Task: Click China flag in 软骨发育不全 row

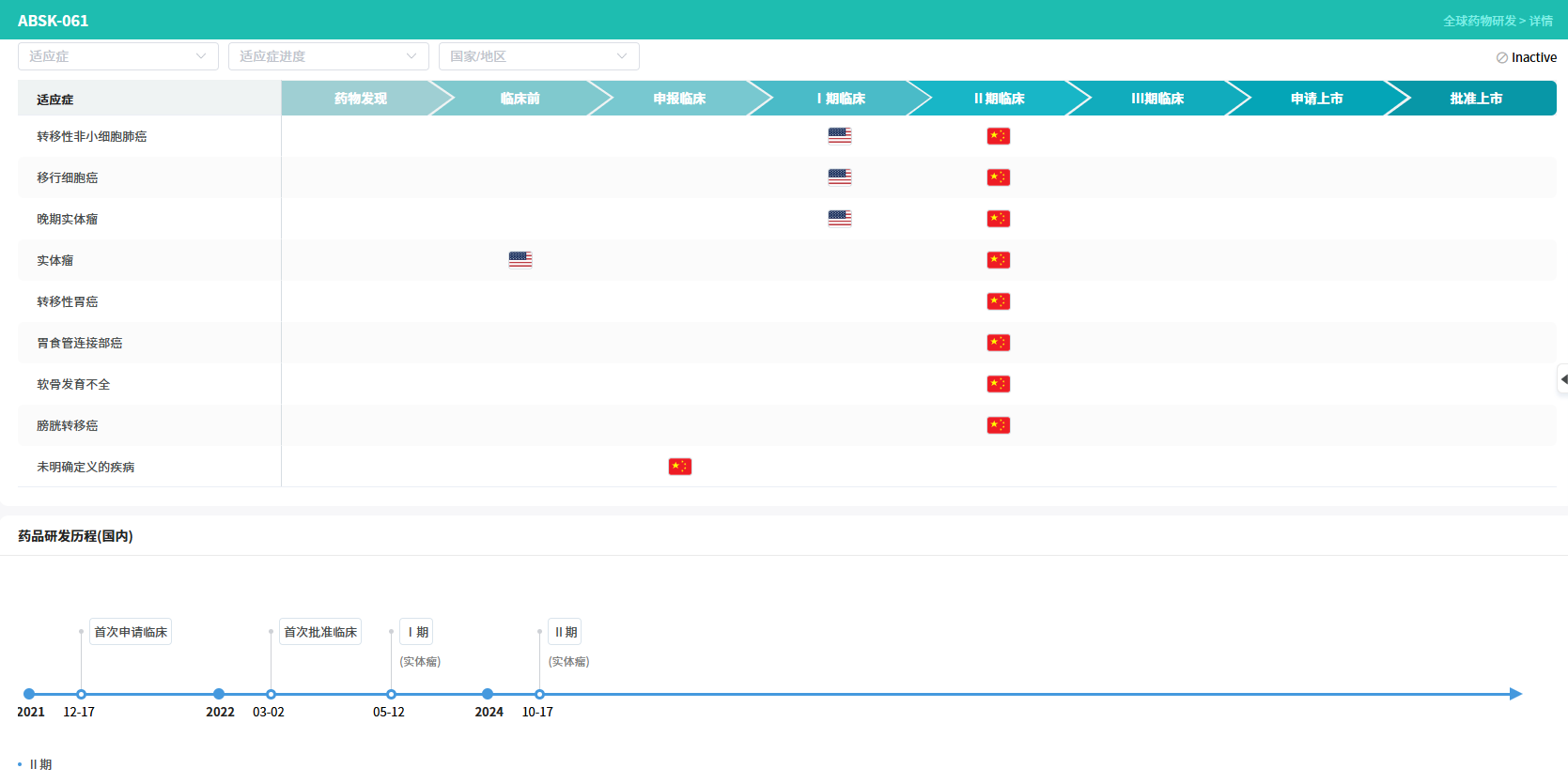Action: 998,384
